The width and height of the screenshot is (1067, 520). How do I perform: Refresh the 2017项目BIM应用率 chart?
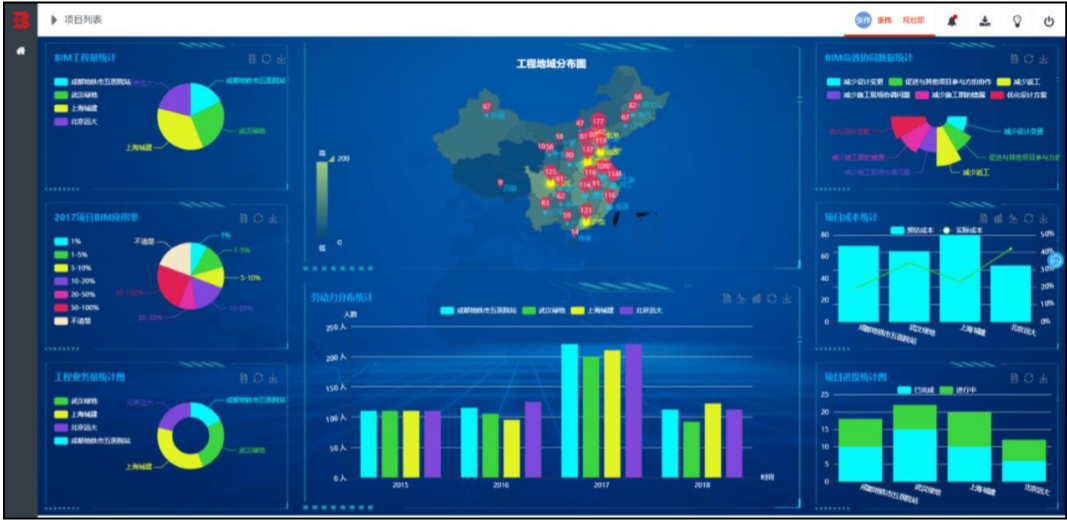click(x=259, y=218)
